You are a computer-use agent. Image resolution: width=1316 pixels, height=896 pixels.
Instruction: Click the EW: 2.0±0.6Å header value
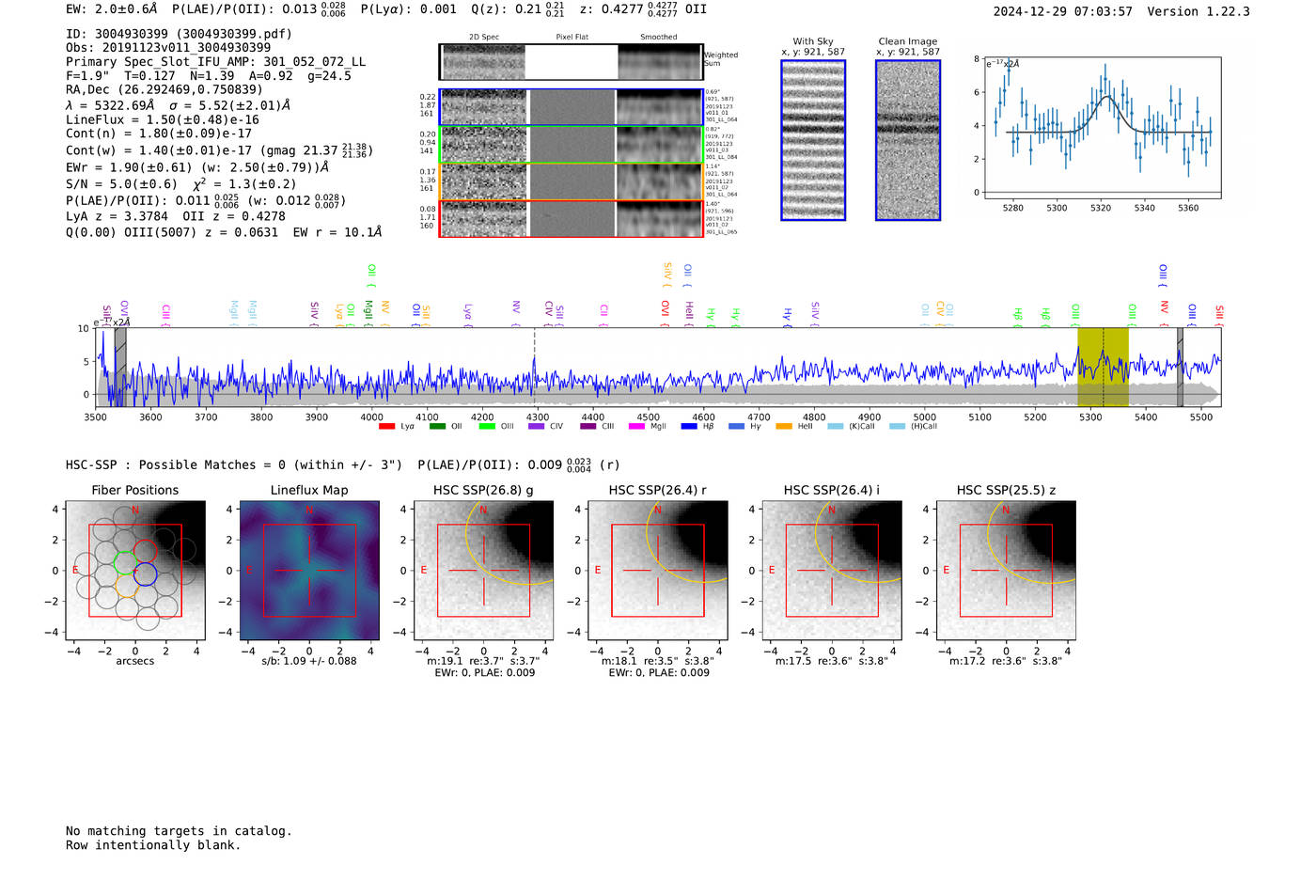[112, 9]
